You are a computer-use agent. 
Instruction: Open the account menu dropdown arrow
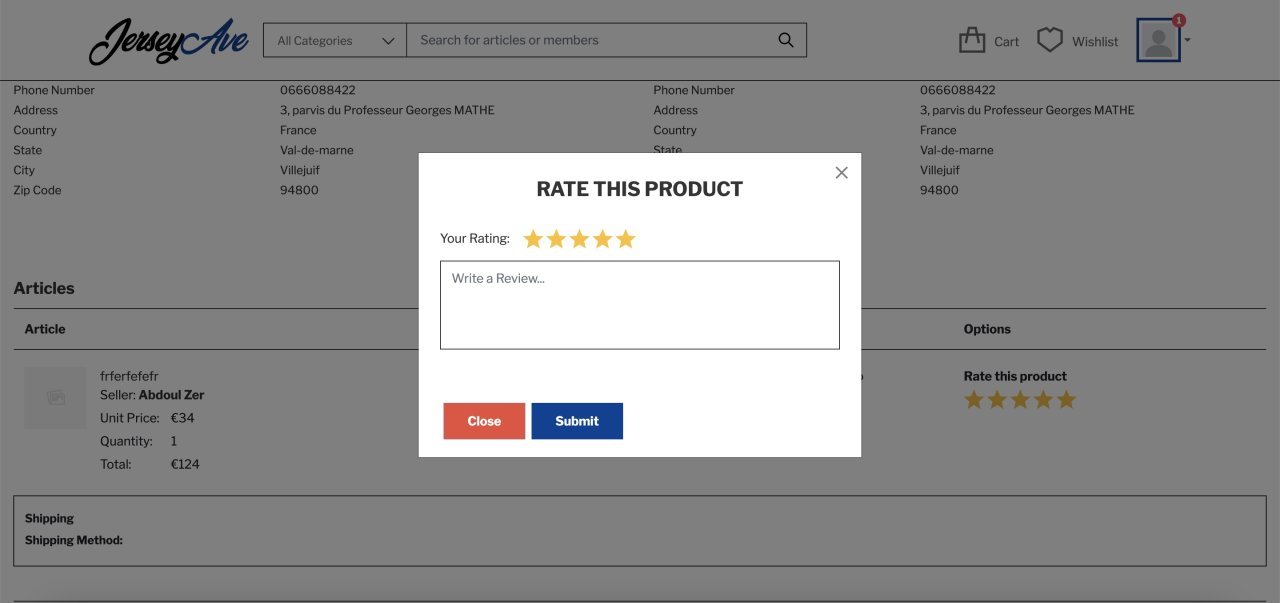[x=1187, y=41]
